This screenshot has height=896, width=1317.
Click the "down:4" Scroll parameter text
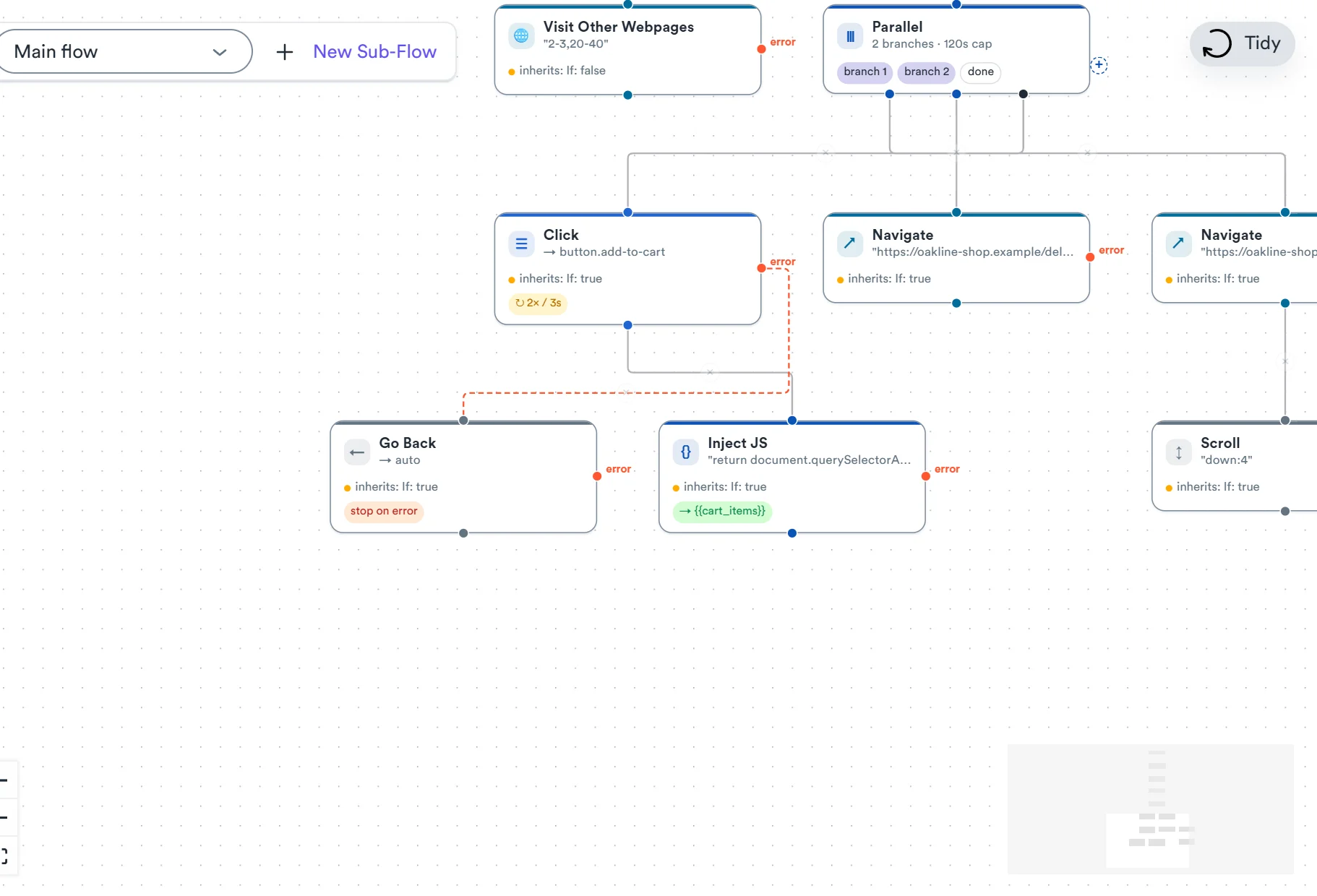pyautogui.click(x=1226, y=460)
